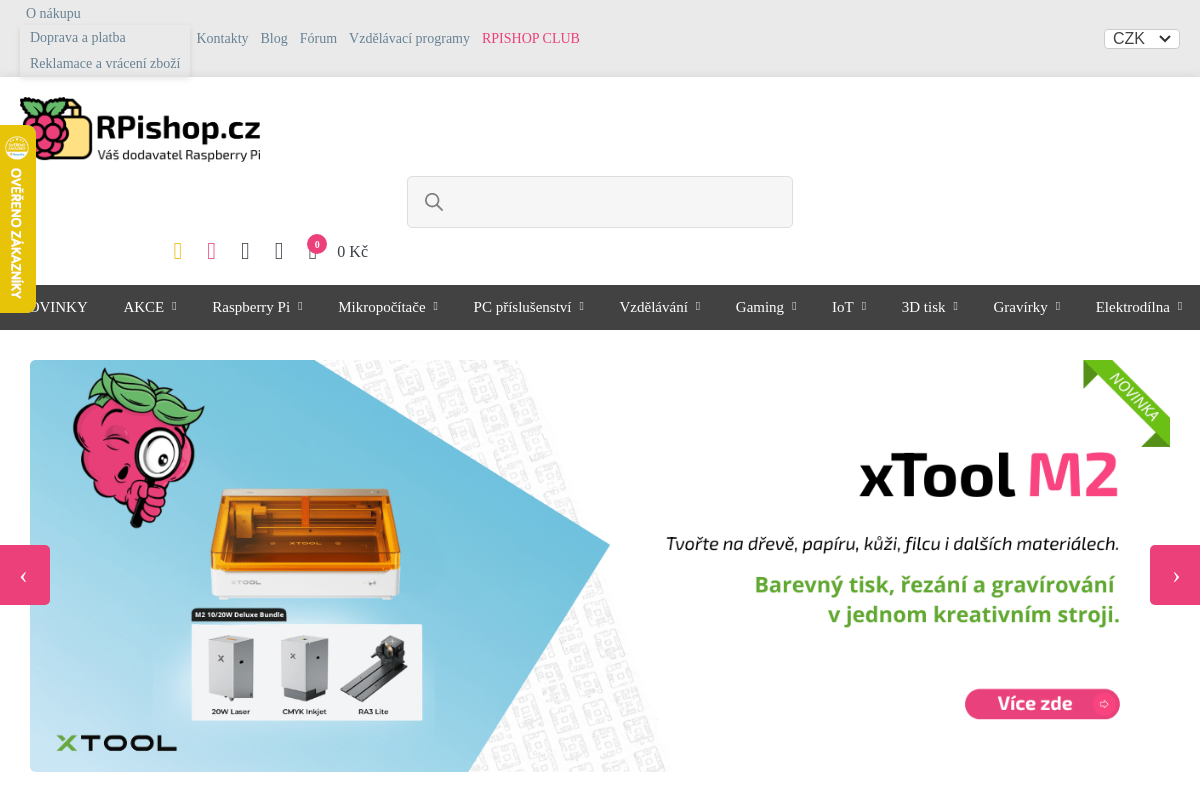Expand the 3D tisk menu arrow
Screen dimensions: 1200x800
955,307
